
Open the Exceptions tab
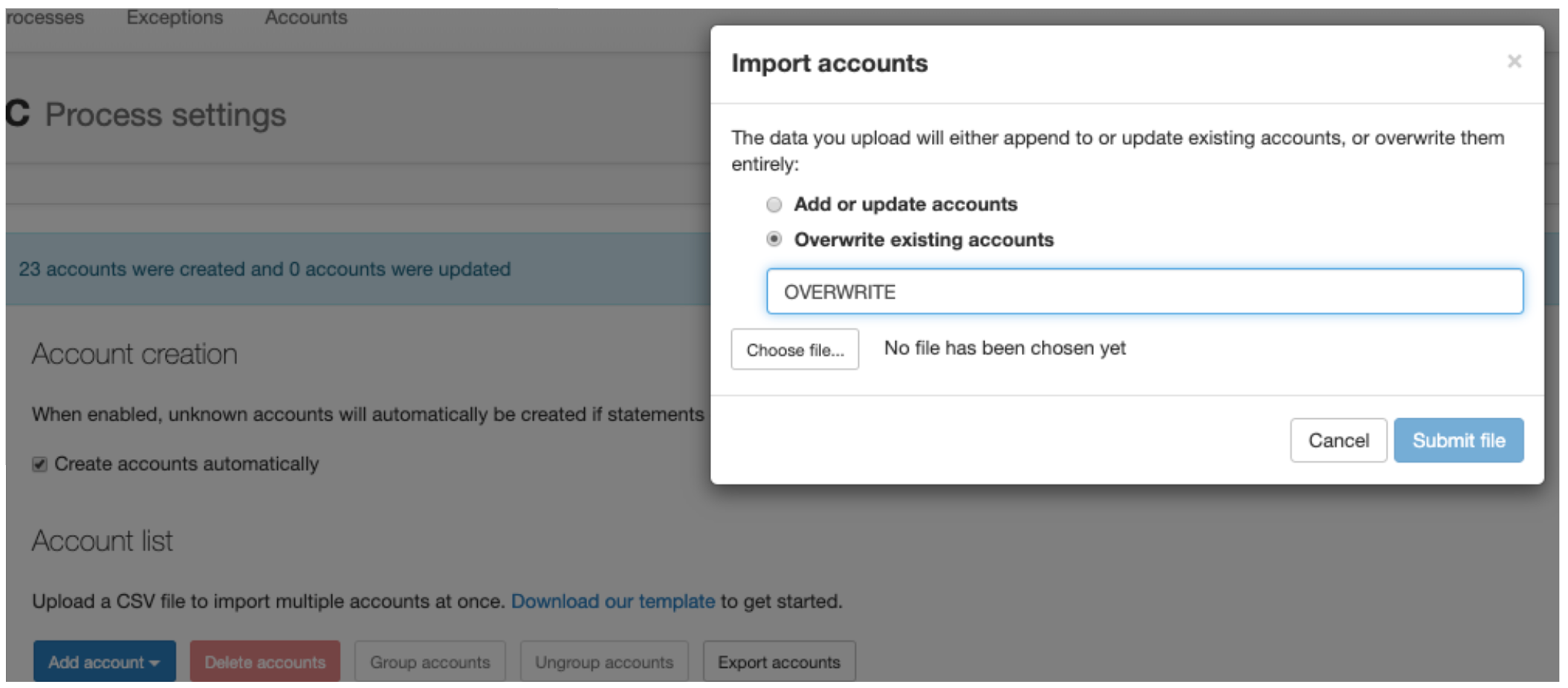tap(175, 17)
